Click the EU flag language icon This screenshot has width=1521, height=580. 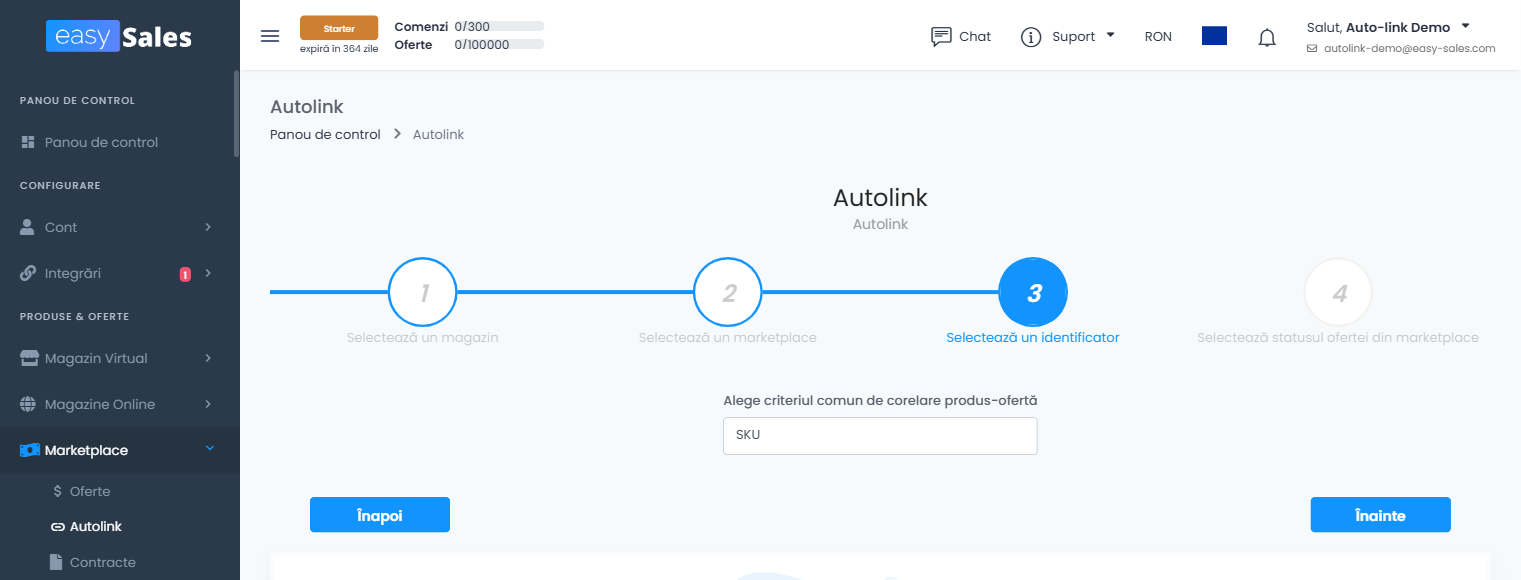tap(1214, 36)
